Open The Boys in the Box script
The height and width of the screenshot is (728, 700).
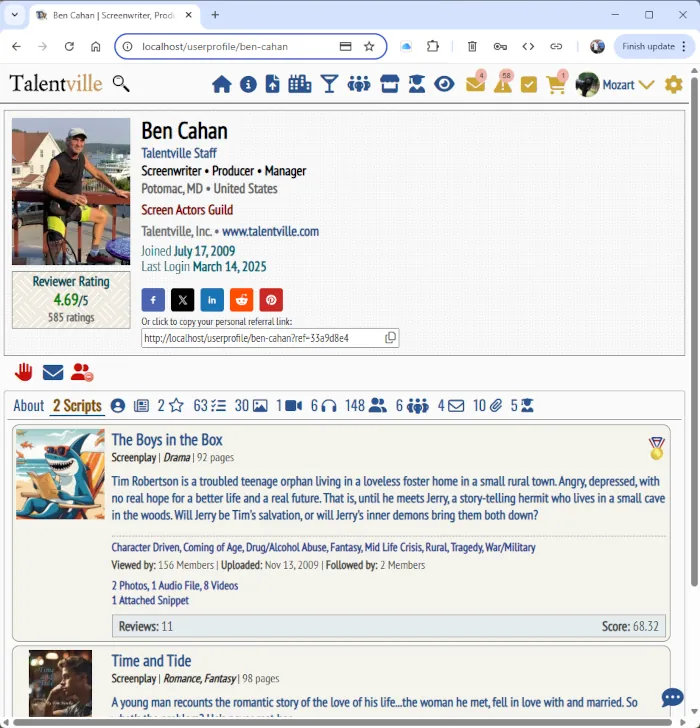tap(167, 440)
